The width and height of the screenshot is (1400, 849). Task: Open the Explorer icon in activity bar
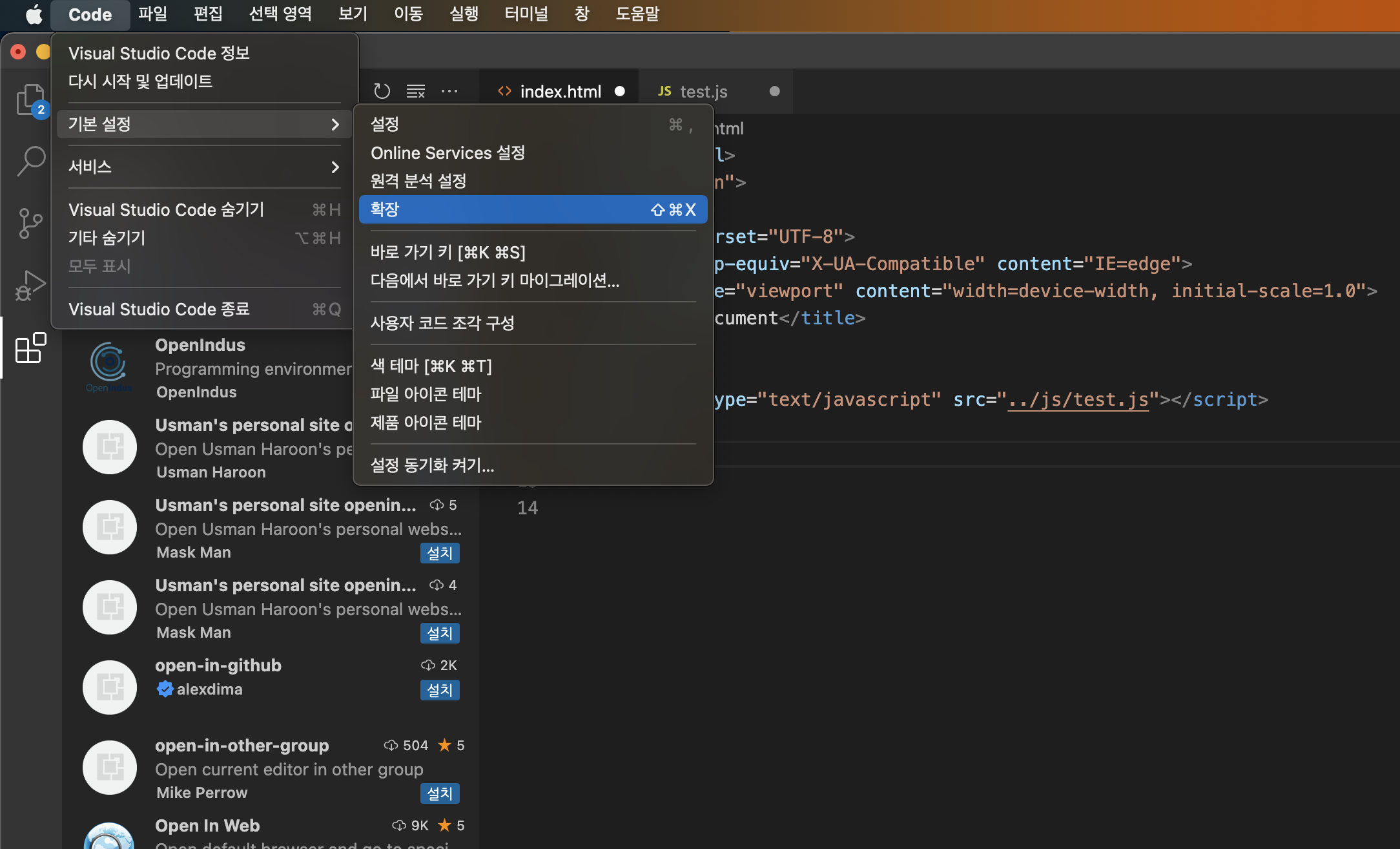click(x=30, y=100)
